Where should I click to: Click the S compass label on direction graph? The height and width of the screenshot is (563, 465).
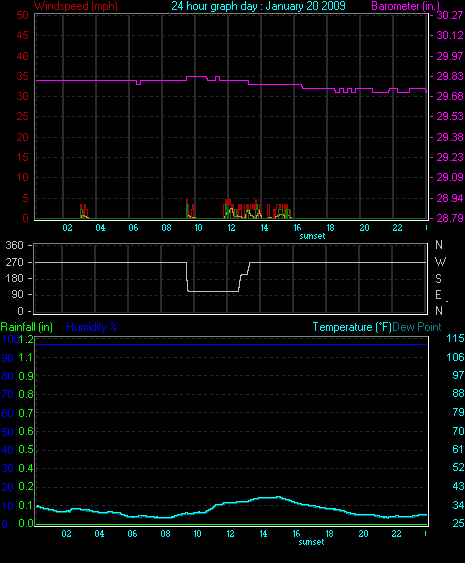coord(438,279)
